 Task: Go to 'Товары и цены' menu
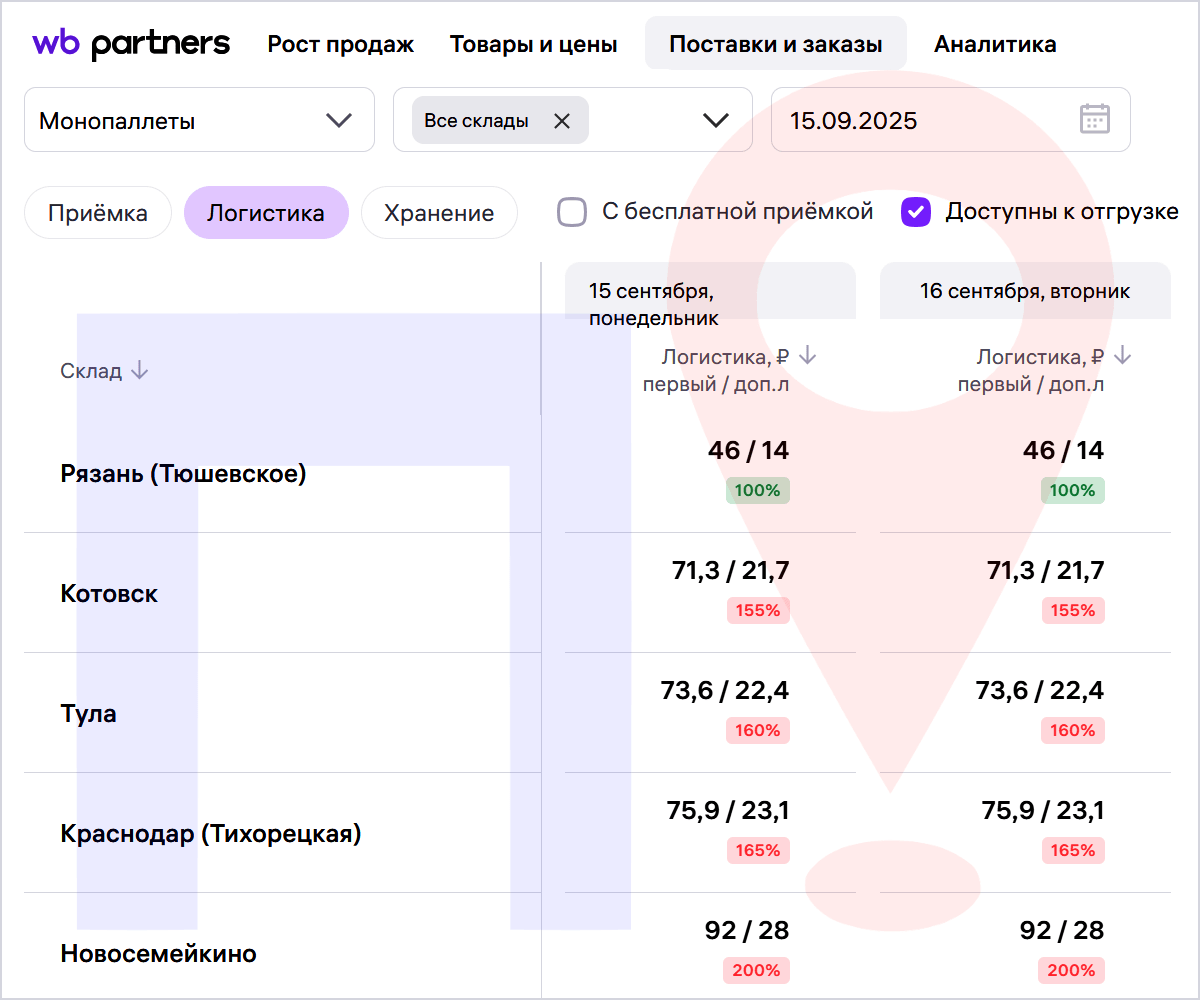pos(533,44)
